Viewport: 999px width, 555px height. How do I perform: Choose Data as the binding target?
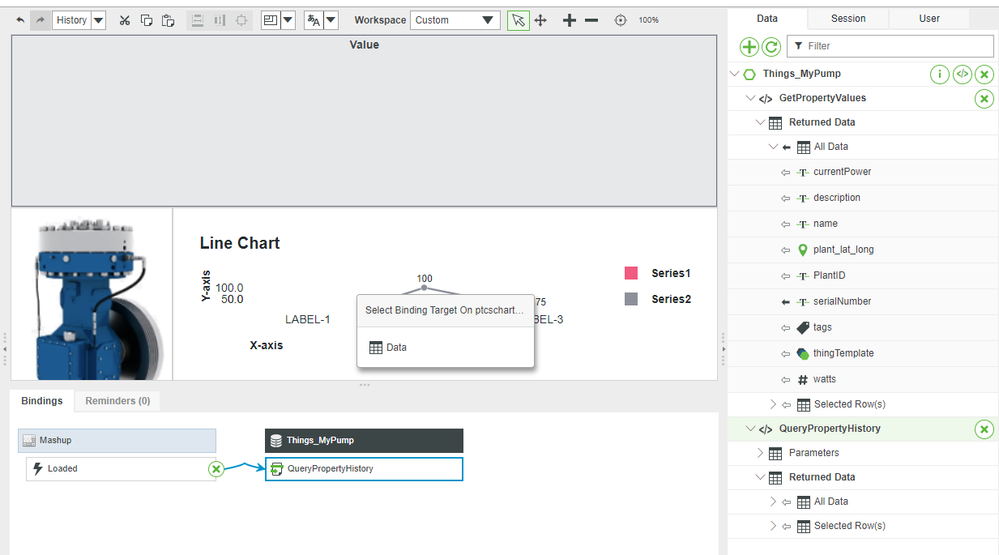tap(397, 347)
